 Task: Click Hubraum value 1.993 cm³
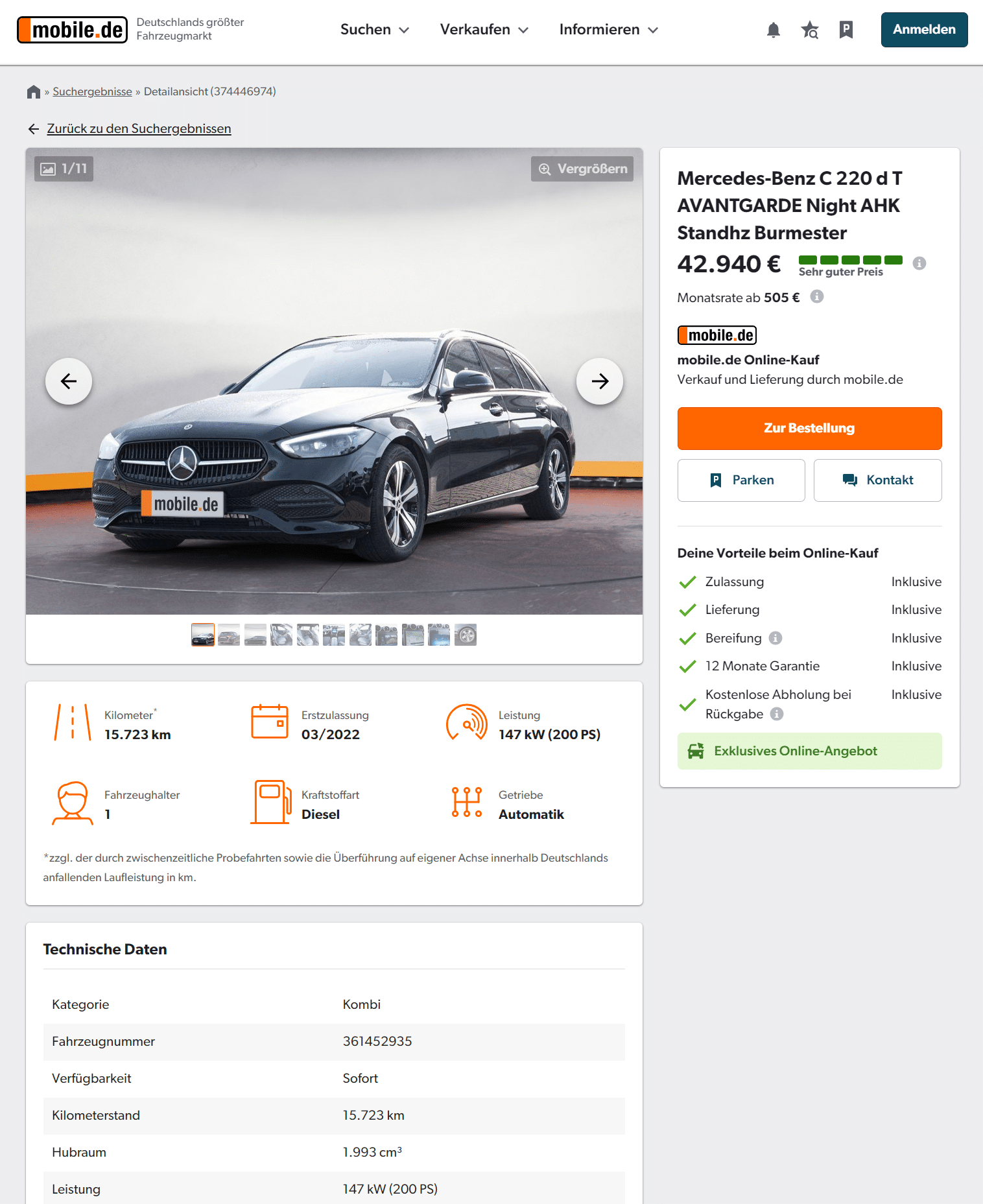click(373, 1153)
